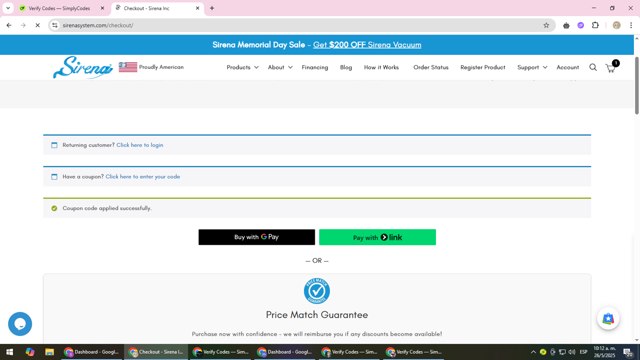
Task: Open Copilot from the taskbar
Action: (29, 352)
